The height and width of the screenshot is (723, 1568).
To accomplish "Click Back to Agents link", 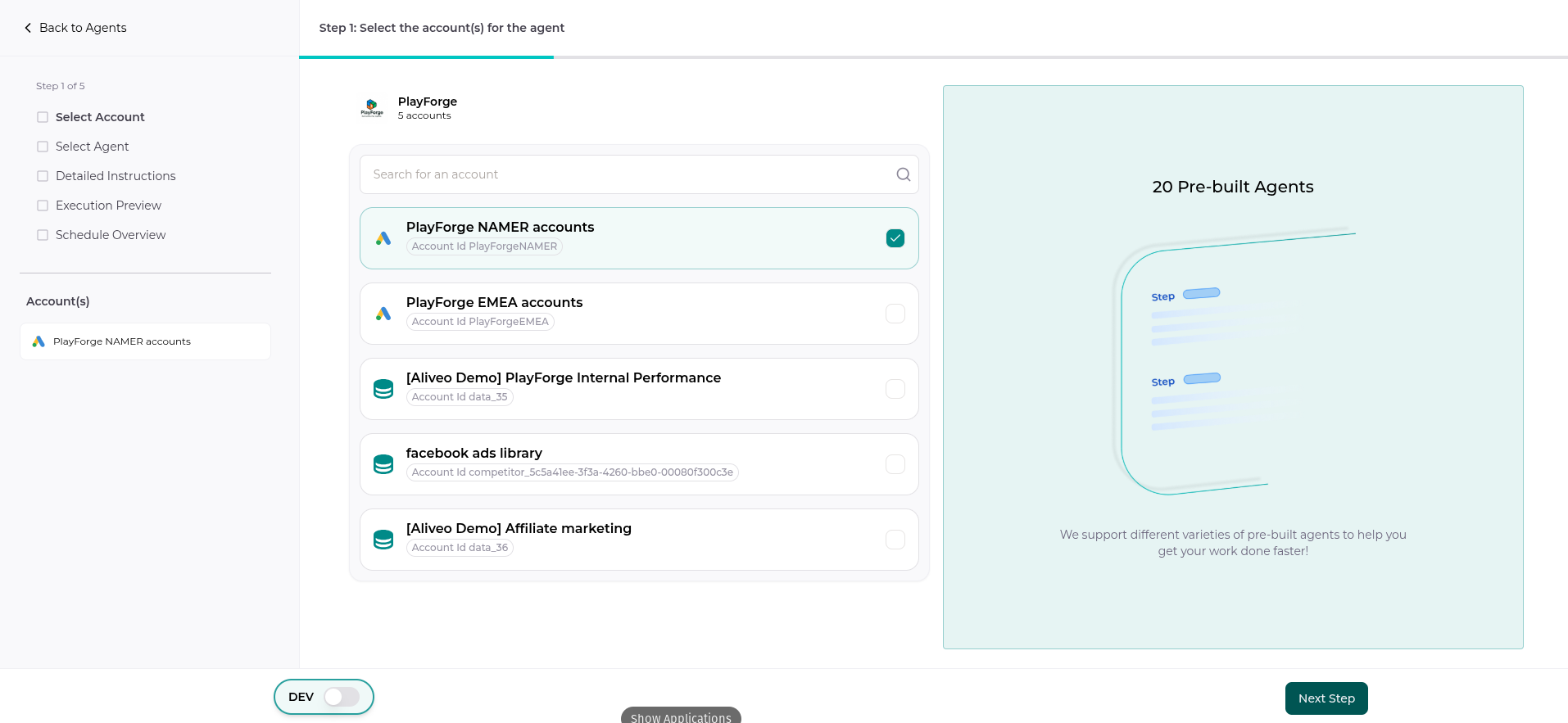I will tap(83, 28).
